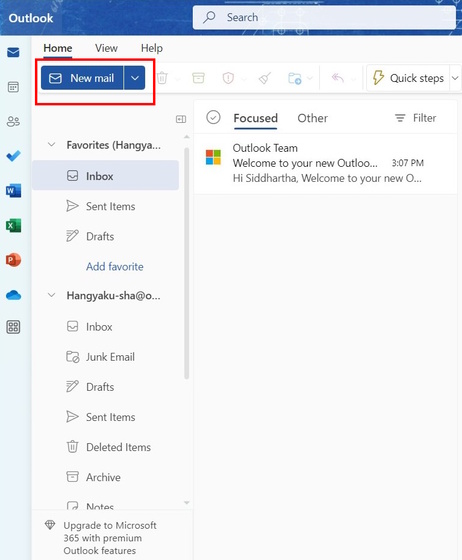
Task: Click the New mail button
Action: [82, 78]
